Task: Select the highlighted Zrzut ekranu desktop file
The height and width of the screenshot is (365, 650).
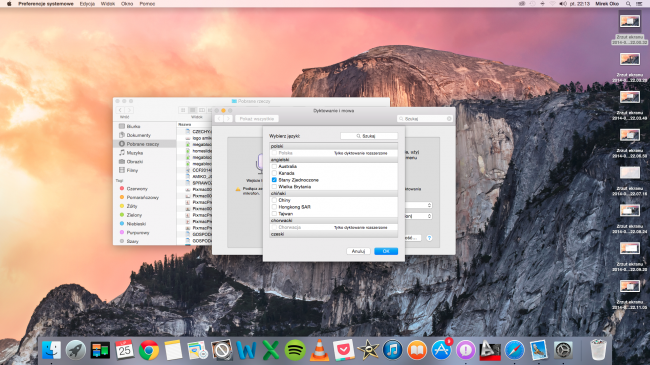Action: click(630, 29)
